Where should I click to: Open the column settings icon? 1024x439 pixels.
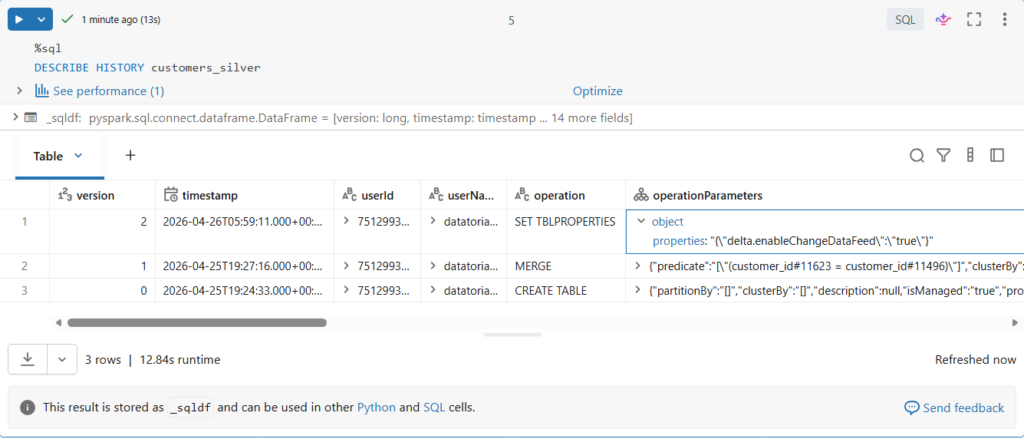[970, 155]
